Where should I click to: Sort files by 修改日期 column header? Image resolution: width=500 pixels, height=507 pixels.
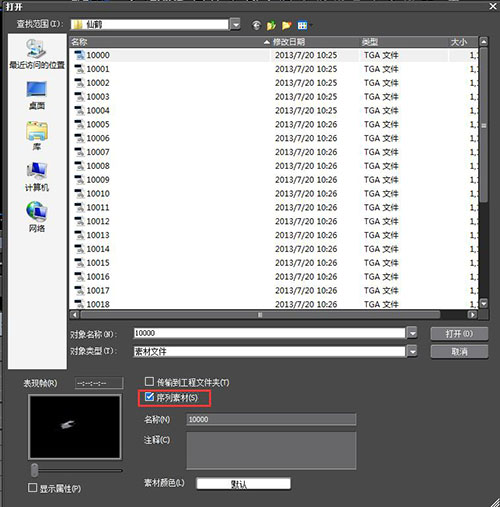315,42
